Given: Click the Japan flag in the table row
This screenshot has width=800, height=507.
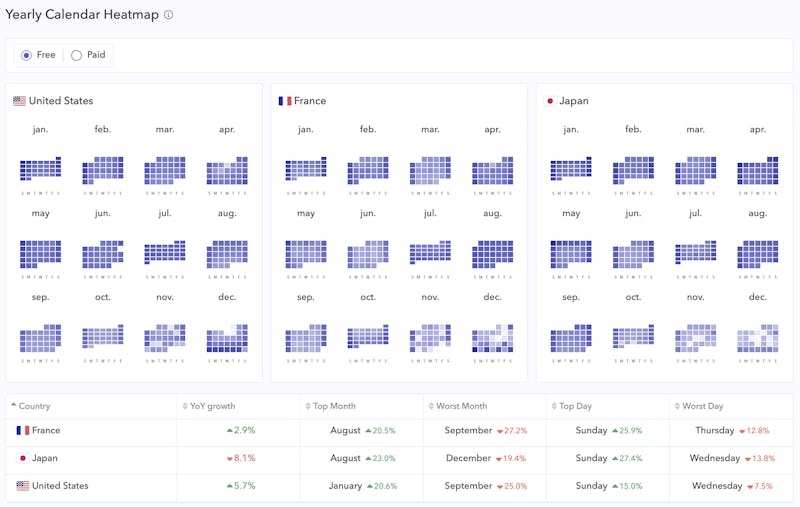Looking at the screenshot, I should (22, 459).
